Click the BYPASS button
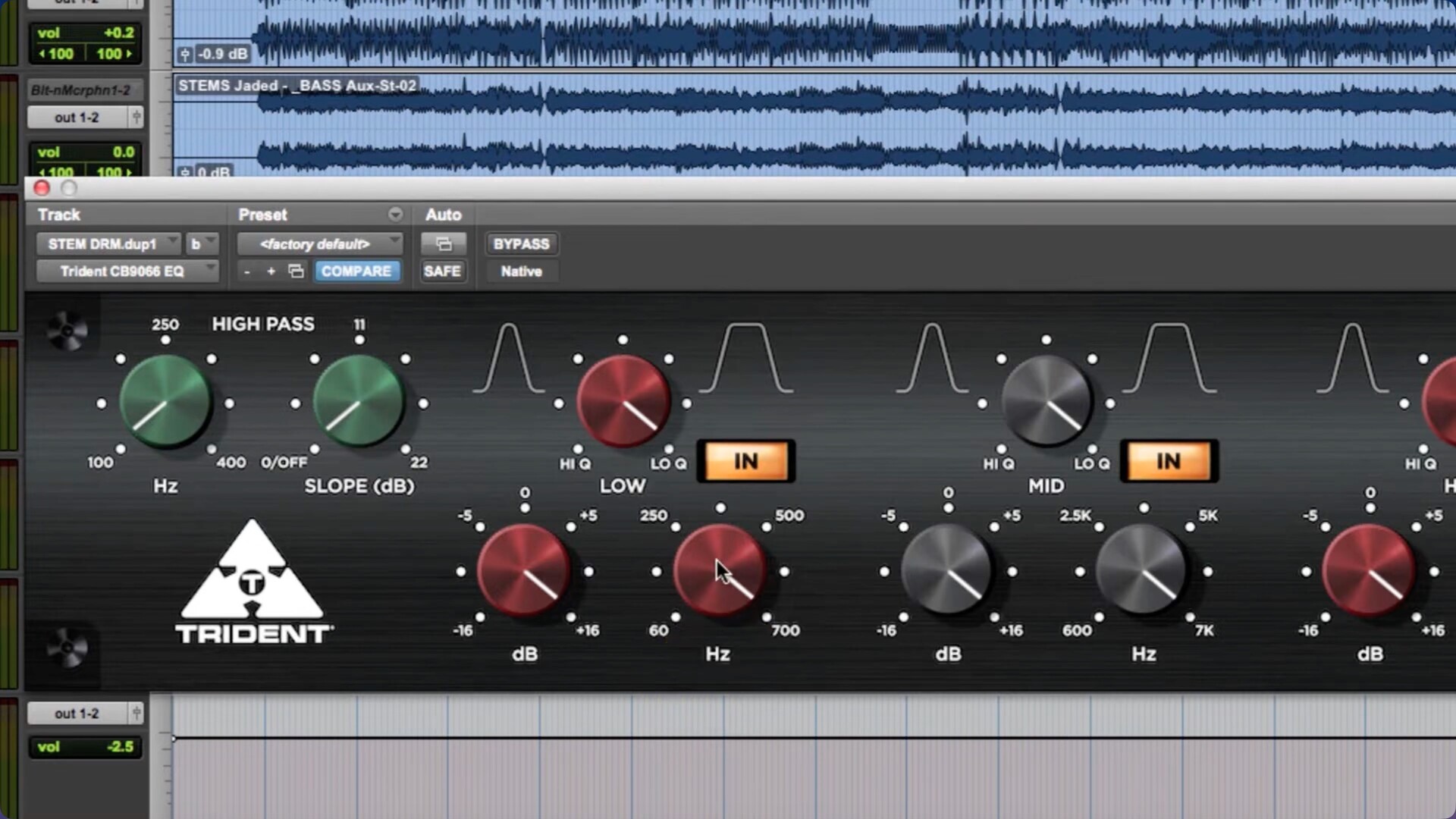This screenshot has width=1456, height=819. point(521,243)
